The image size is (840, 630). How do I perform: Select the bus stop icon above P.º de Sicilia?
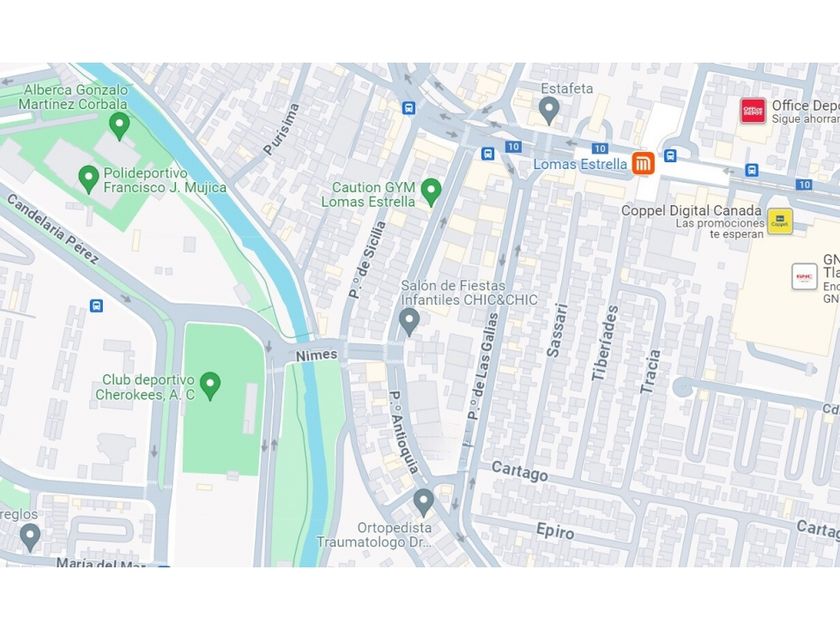coord(409,108)
